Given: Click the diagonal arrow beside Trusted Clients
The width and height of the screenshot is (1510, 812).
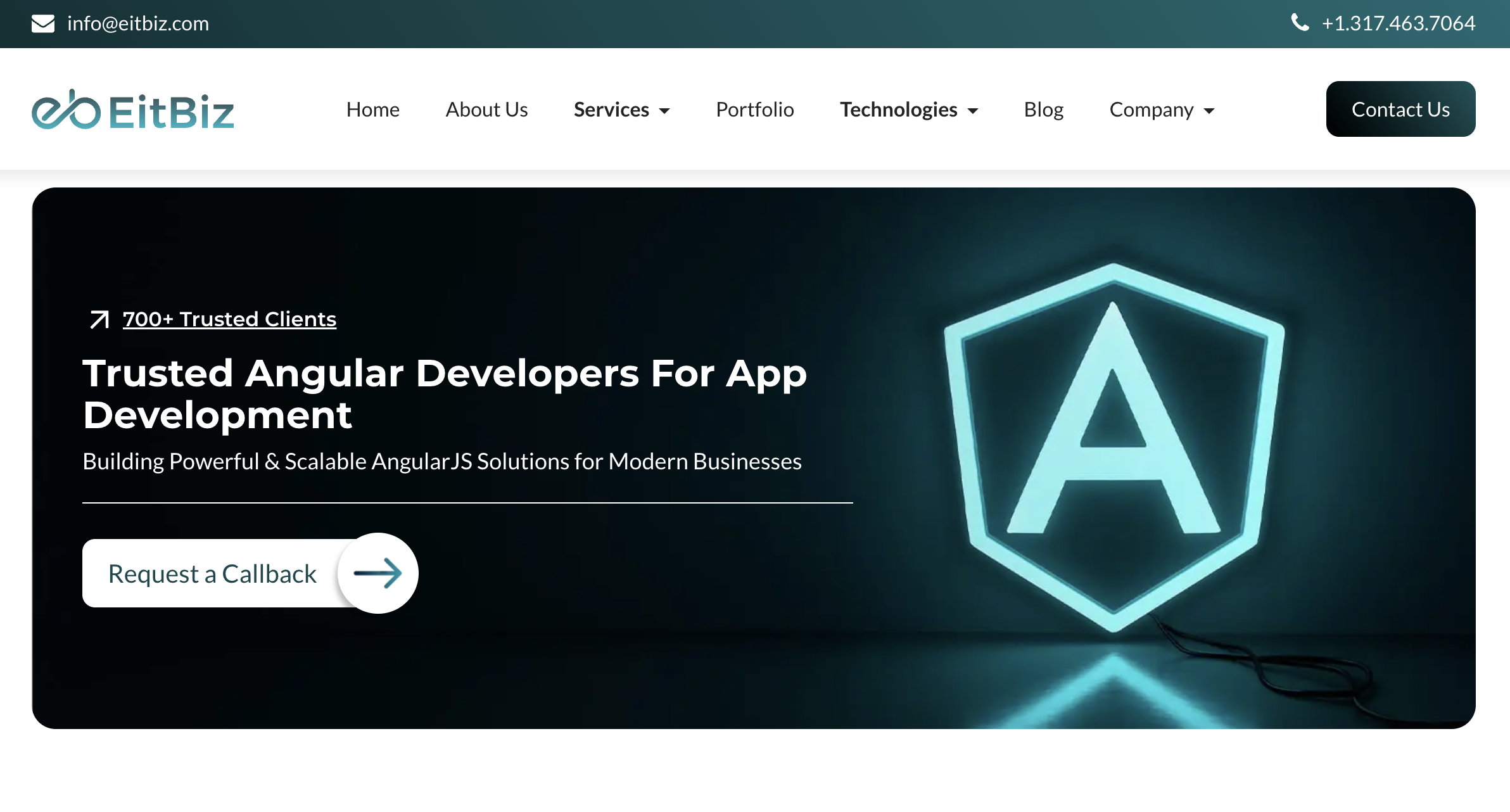Looking at the screenshot, I should point(99,319).
